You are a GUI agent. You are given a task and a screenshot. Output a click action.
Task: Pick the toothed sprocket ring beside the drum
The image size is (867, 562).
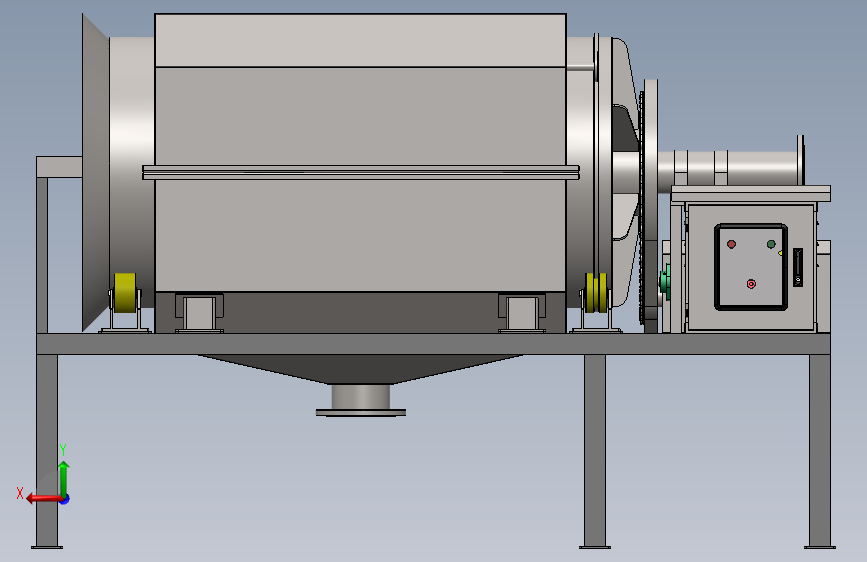pos(641,207)
